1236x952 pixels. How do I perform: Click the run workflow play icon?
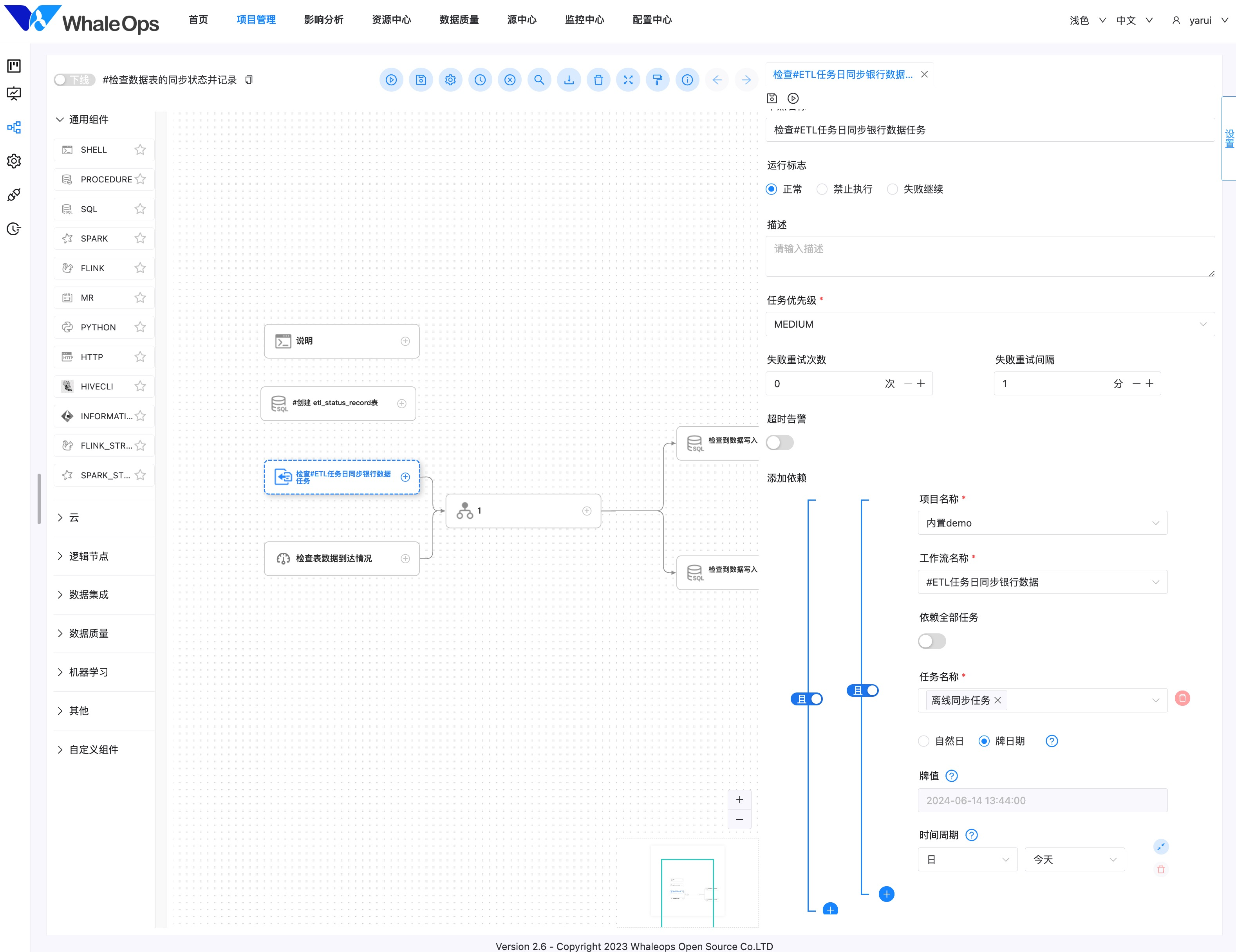(391, 80)
